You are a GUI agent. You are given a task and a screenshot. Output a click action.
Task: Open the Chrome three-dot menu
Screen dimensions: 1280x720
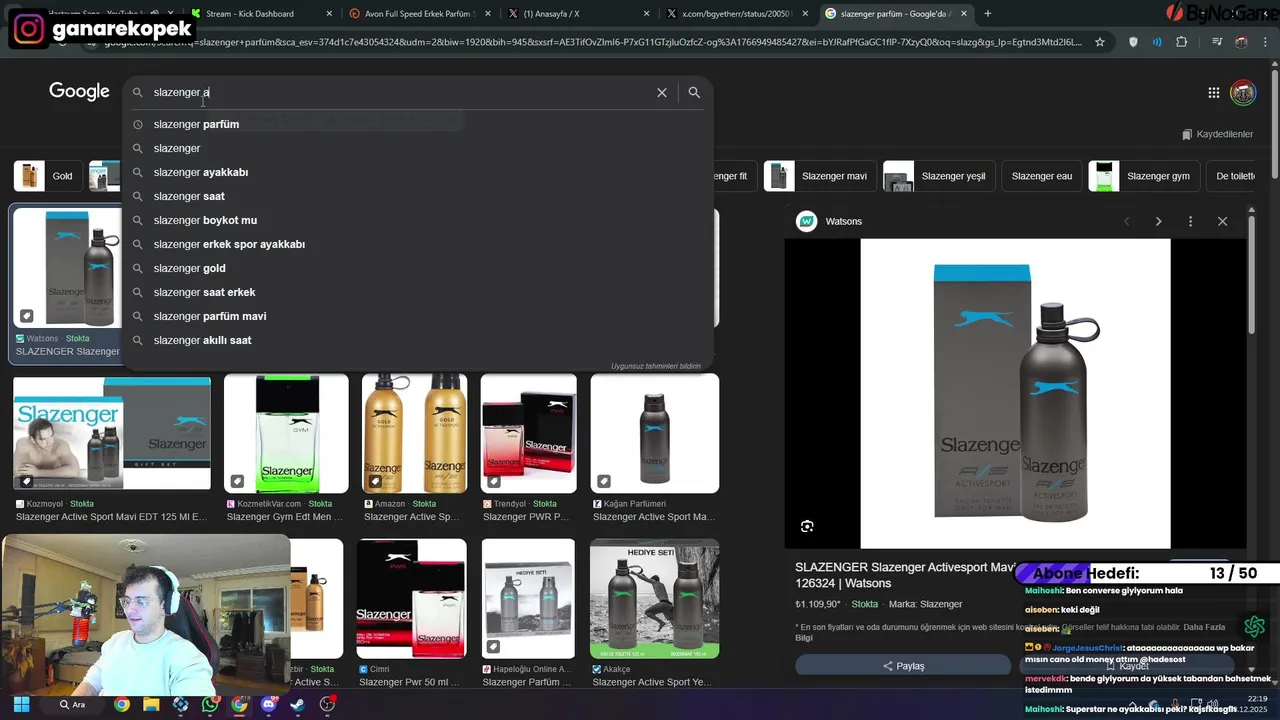1266,42
